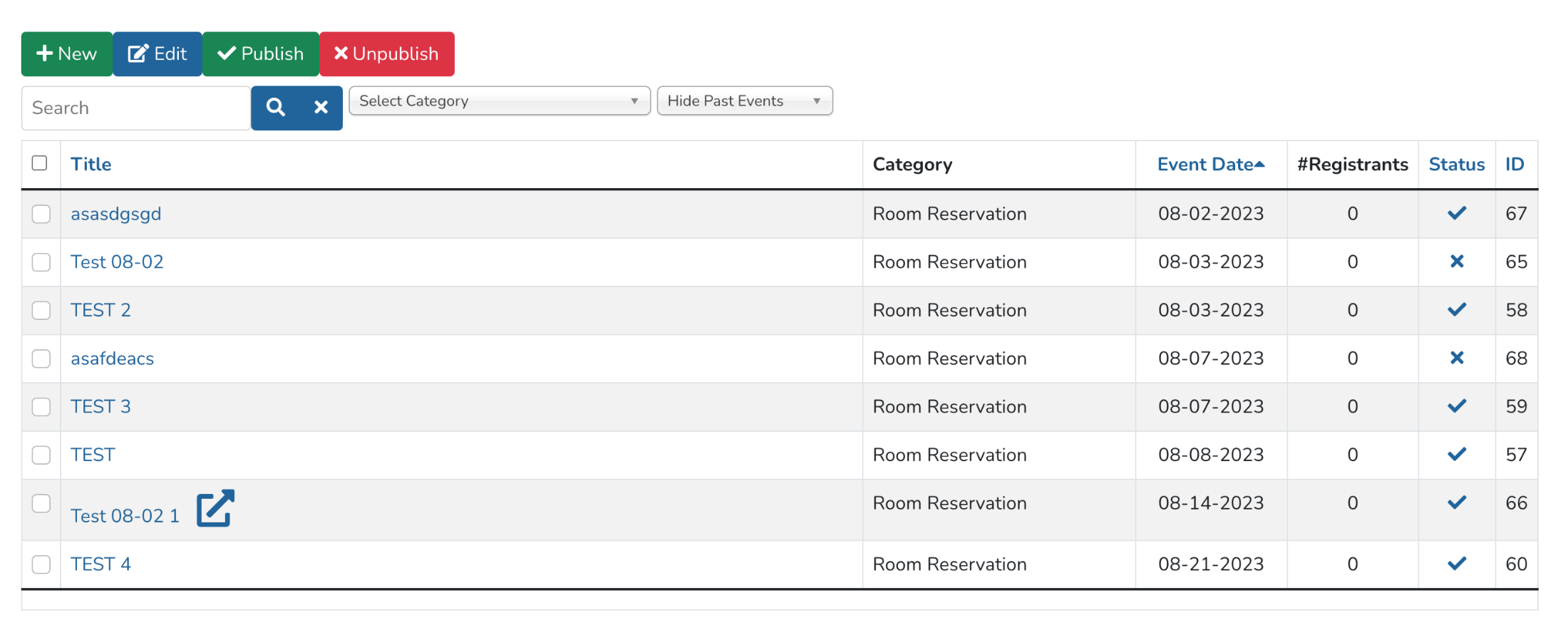1568x630 pixels.
Task: Sort the table by Title column
Action: [x=91, y=165]
